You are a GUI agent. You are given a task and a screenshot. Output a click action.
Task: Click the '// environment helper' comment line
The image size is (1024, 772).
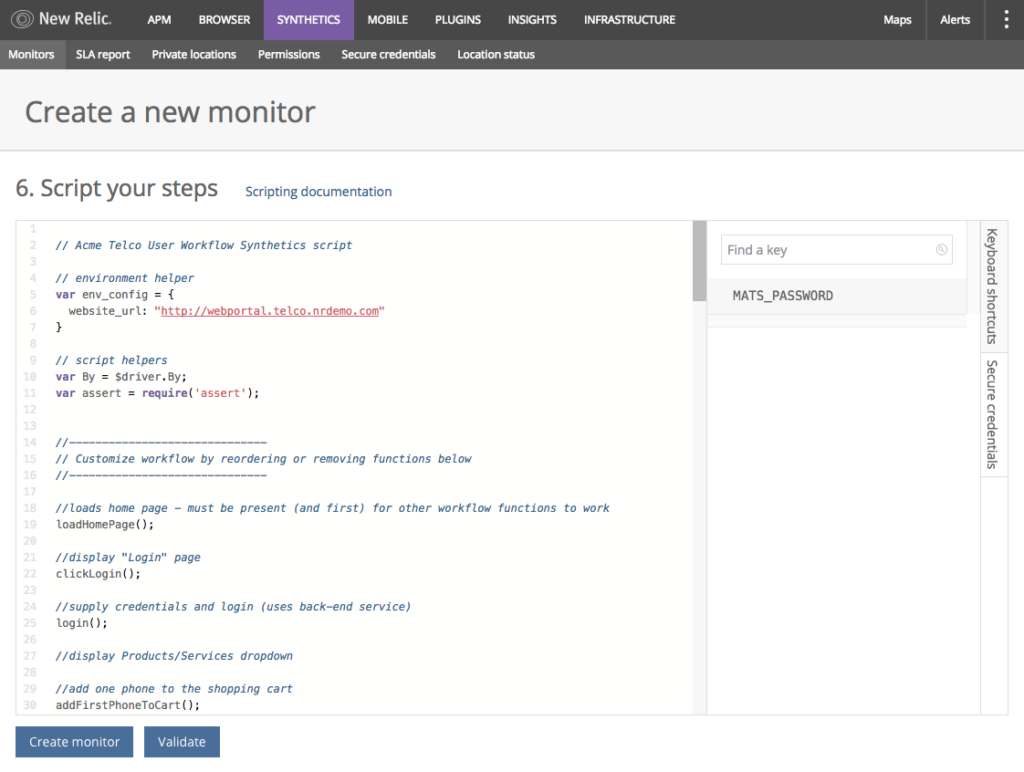tap(125, 278)
